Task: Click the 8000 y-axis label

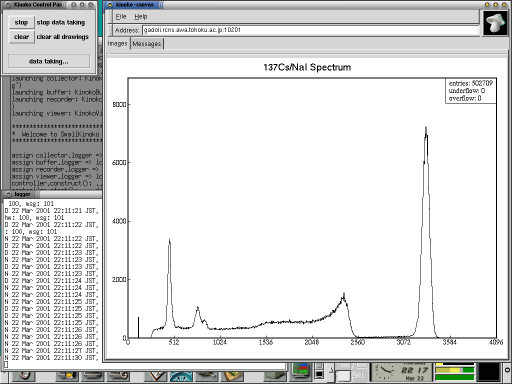Action: (119, 105)
